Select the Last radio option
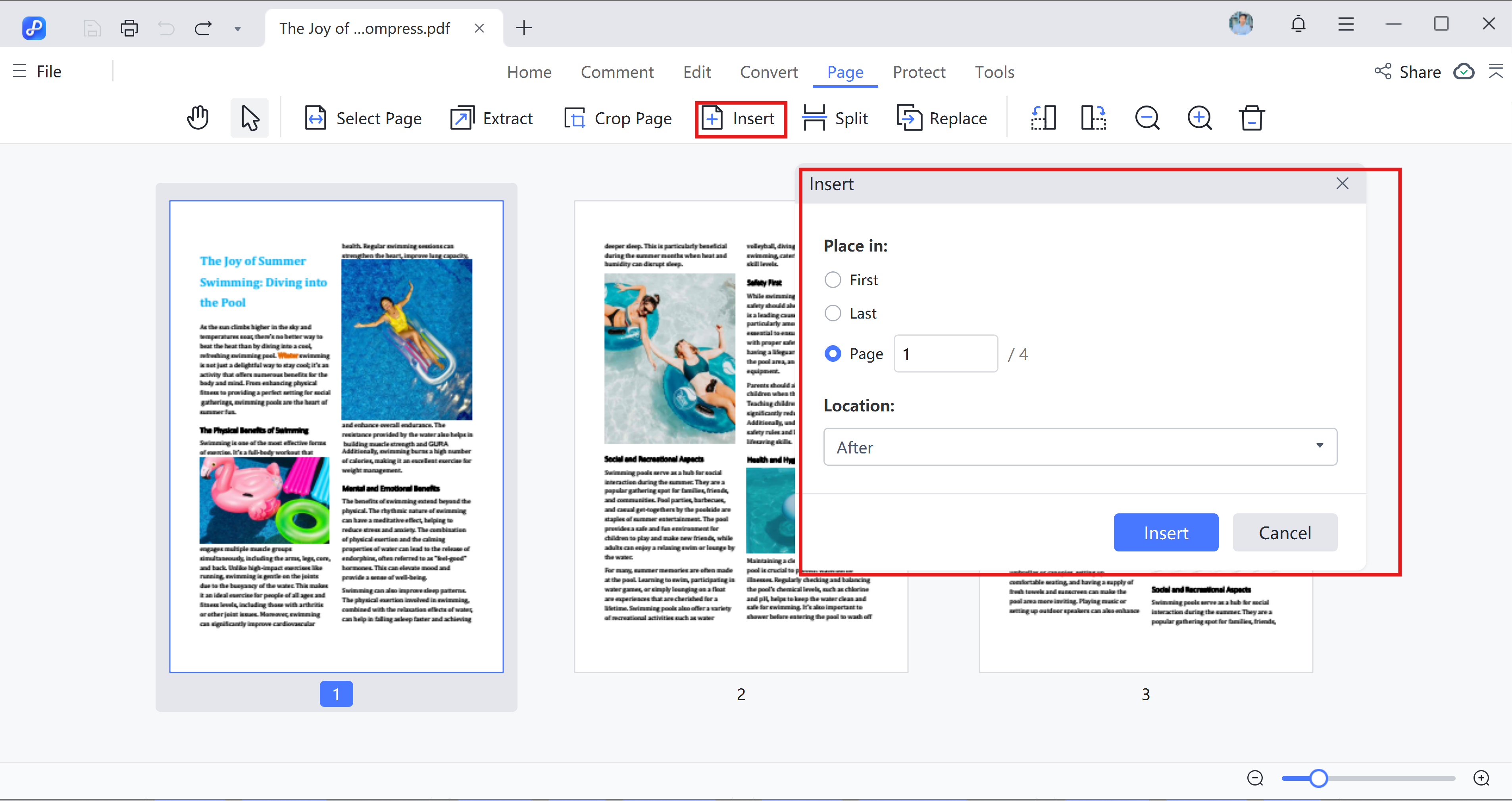The image size is (1512, 801). point(832,313)
